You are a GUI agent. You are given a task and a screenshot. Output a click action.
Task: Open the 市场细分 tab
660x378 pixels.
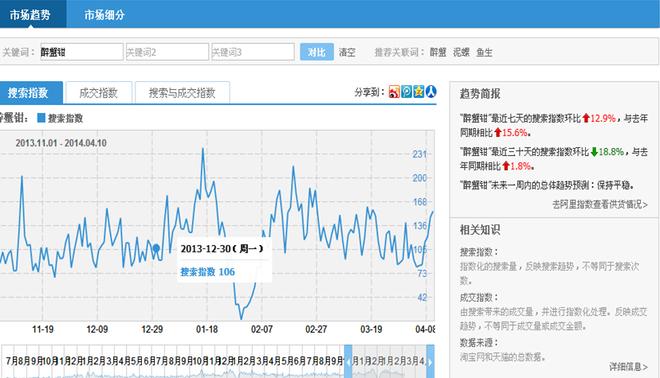pyautogui.click(x=104, y=14)
